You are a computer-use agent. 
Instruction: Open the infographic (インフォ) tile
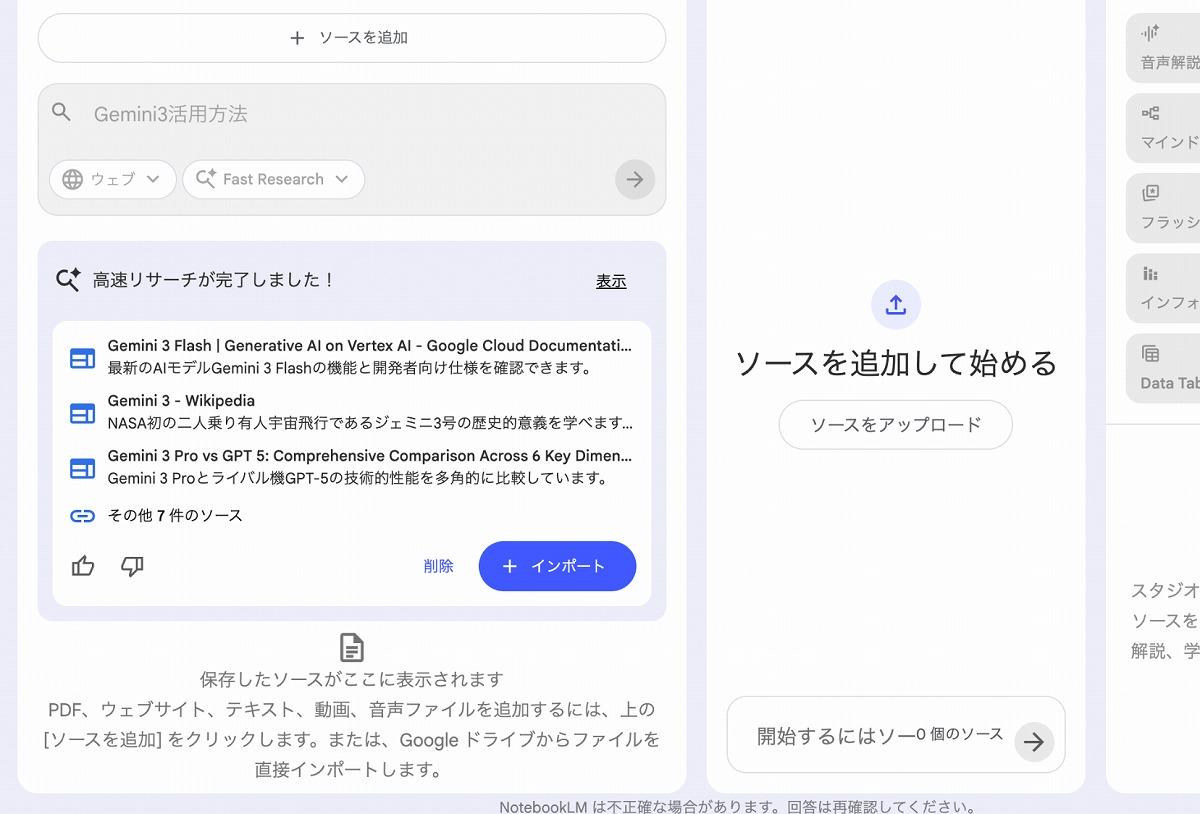coord(1166,288)
